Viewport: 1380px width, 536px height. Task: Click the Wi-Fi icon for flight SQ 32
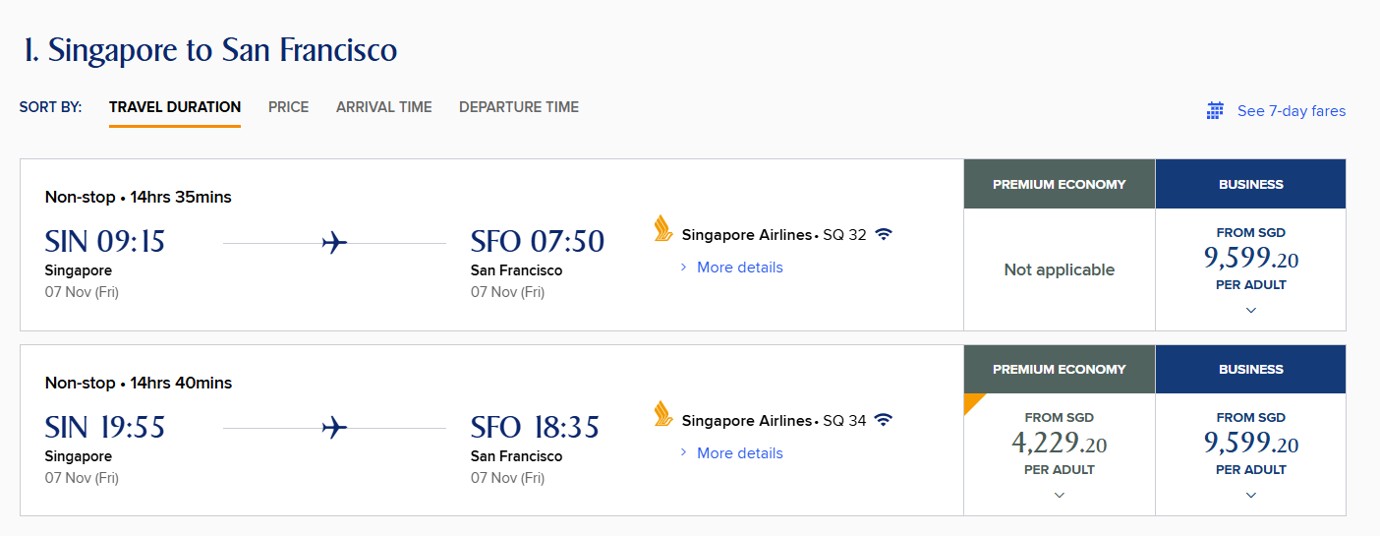pos(883,235)
